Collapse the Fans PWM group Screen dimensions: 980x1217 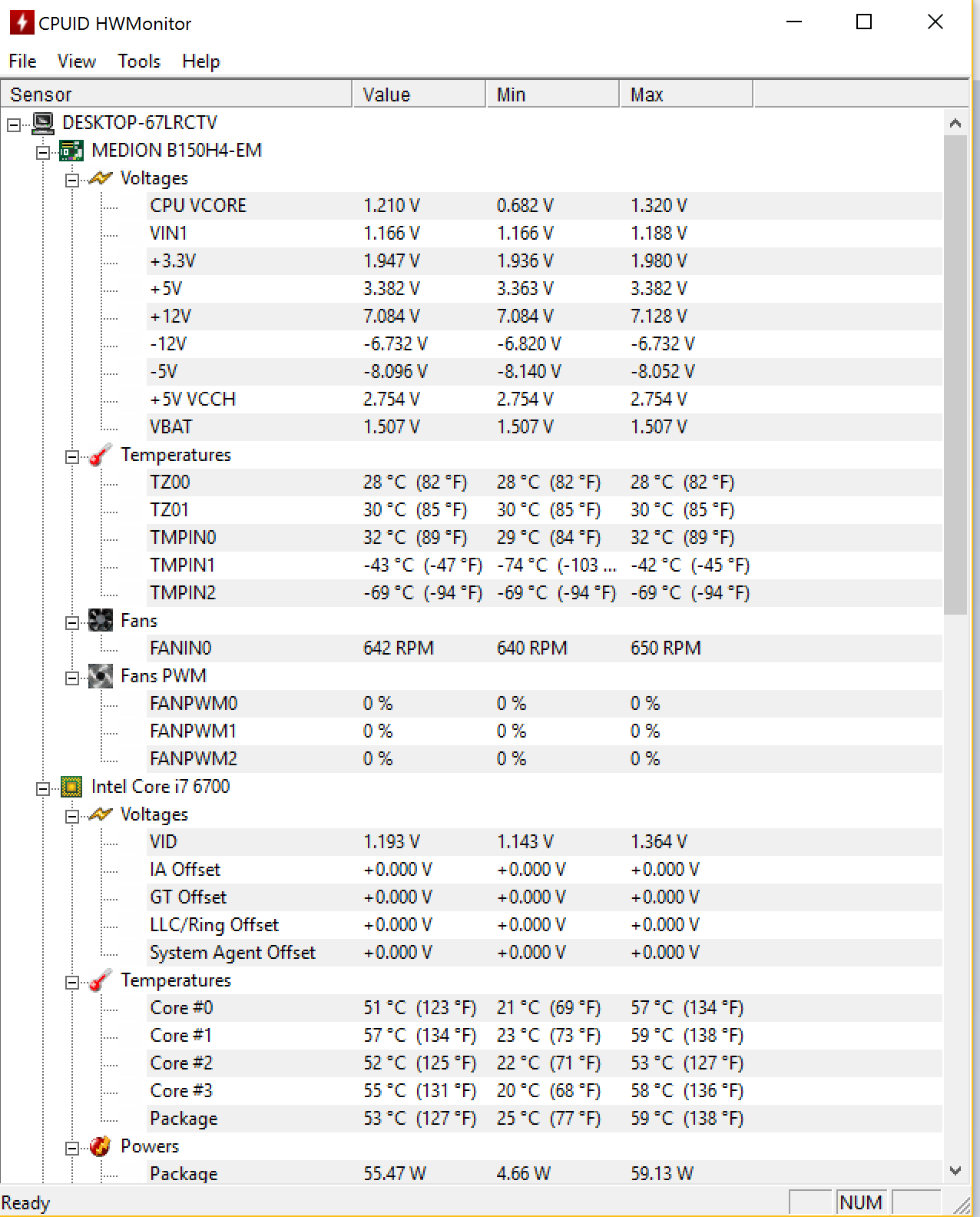coord(72,678)
